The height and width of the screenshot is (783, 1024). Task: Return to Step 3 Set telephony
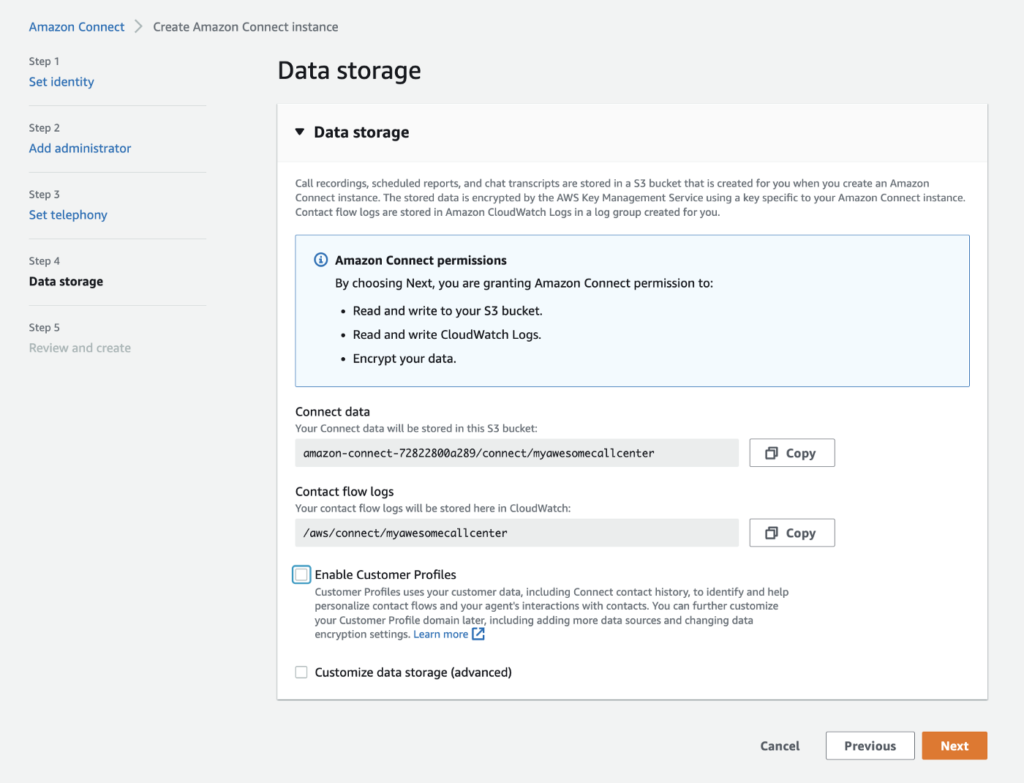[x=68, y=215]
